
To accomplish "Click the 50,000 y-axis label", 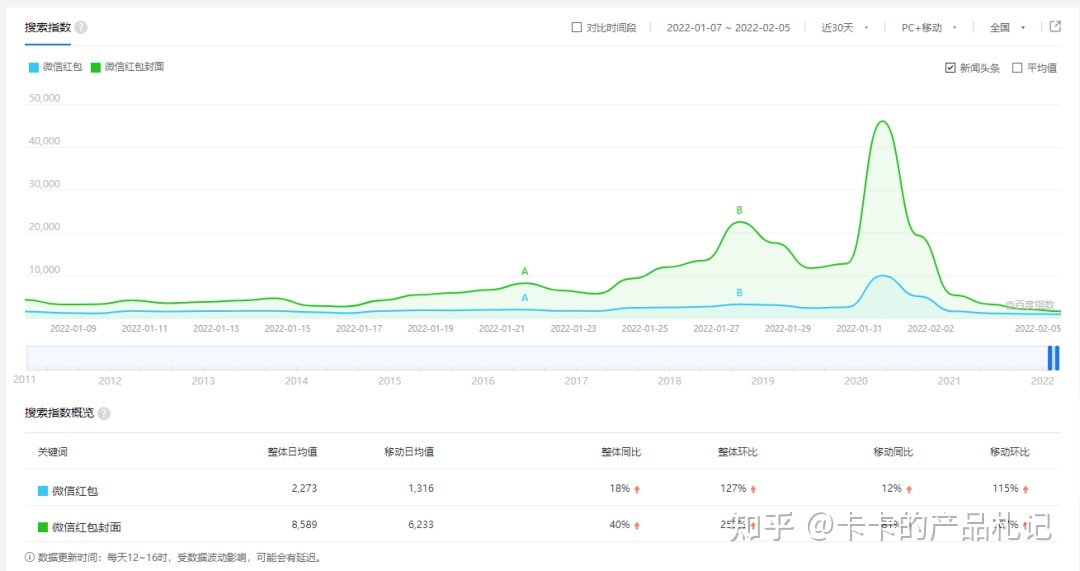I will point(44,98).
